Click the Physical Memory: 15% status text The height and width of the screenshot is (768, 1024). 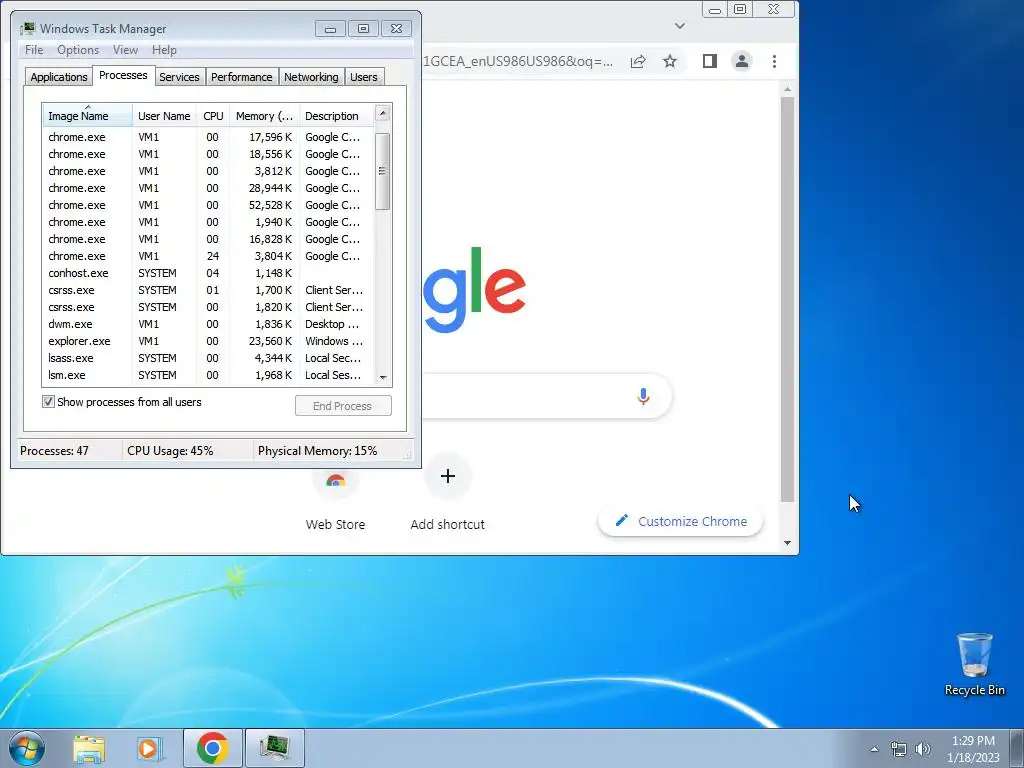click(317, 451)
